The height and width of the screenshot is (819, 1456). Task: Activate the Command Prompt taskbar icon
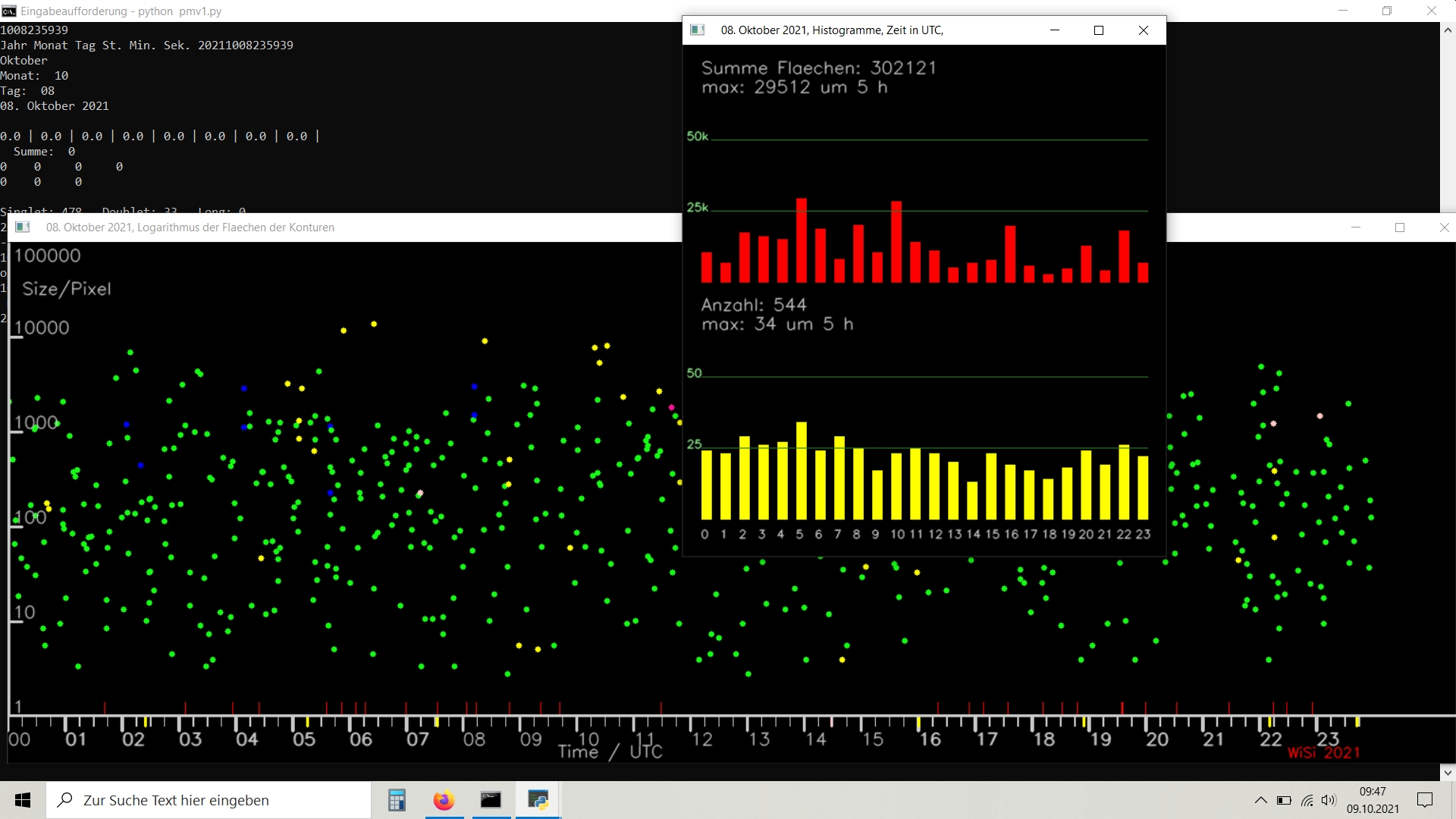pyautogui.click(x=491, y=800)
